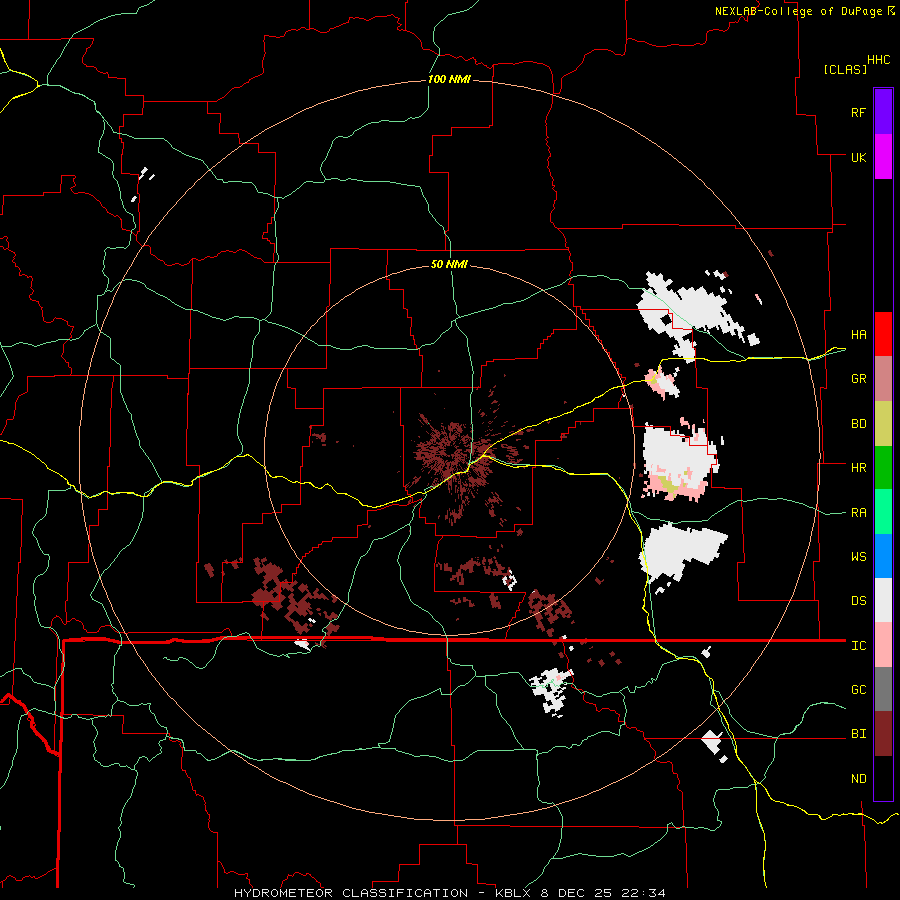Click the 8 DEC 25 date text

(x=579, y=893)
